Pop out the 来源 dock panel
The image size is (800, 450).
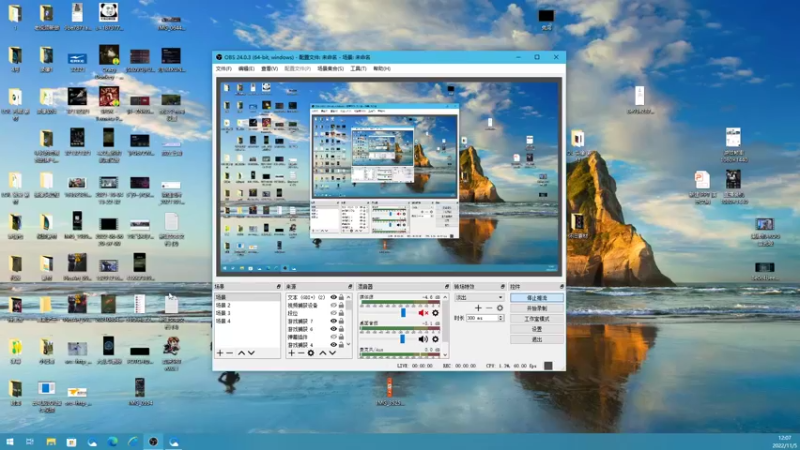350,287
